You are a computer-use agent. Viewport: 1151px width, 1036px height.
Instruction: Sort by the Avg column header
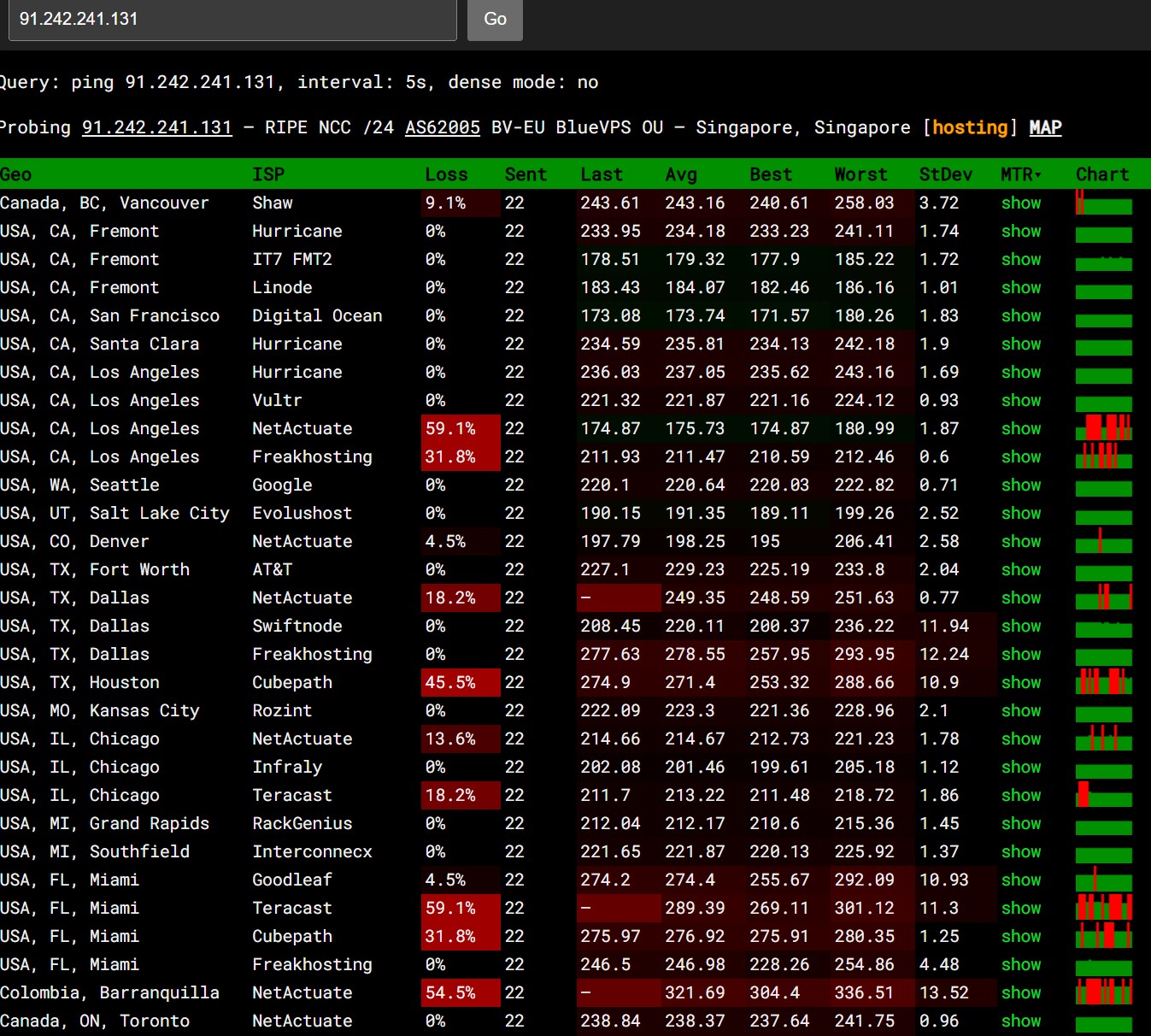[x=681, y=174]
